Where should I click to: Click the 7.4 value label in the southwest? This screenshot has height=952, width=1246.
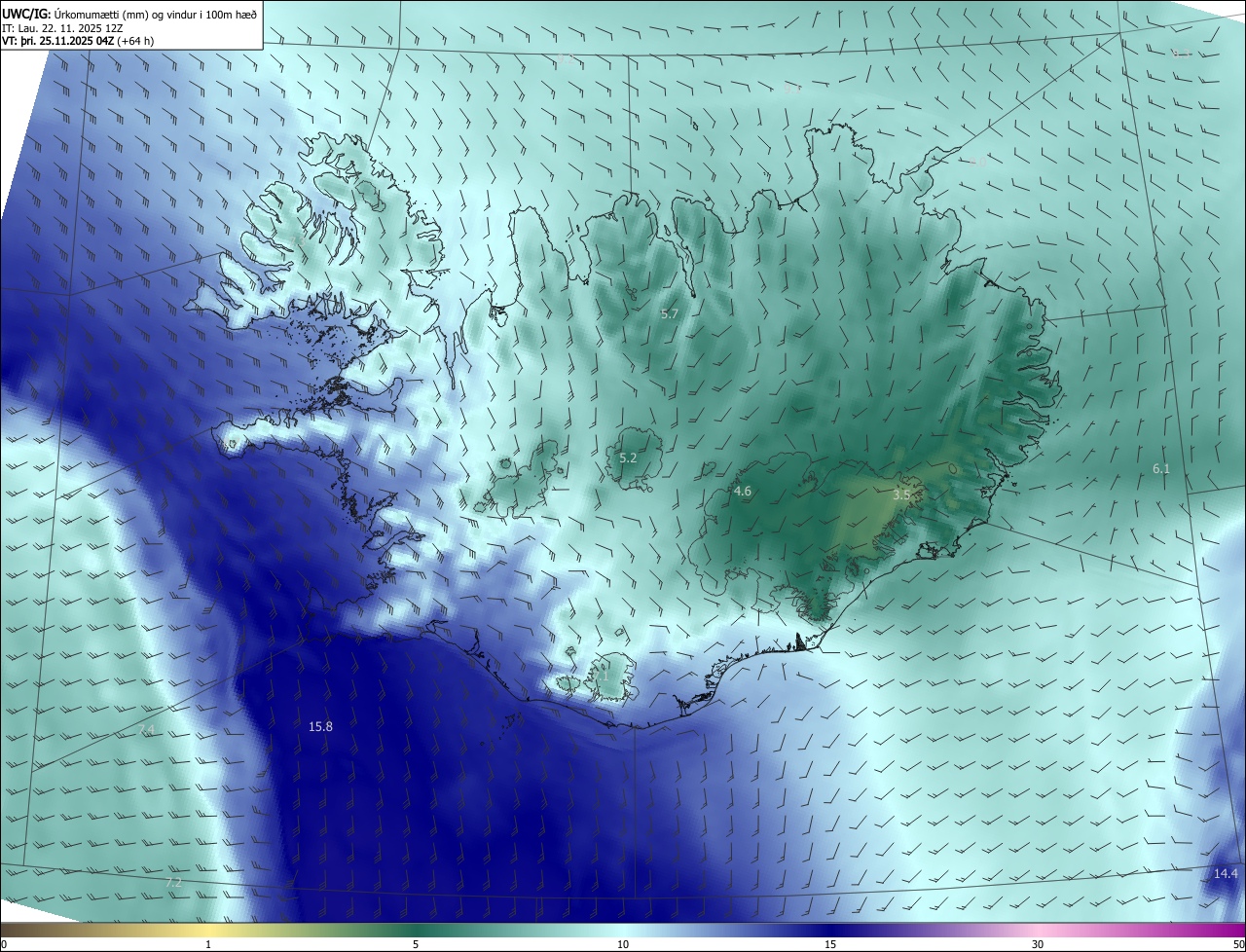coord(147,729)
